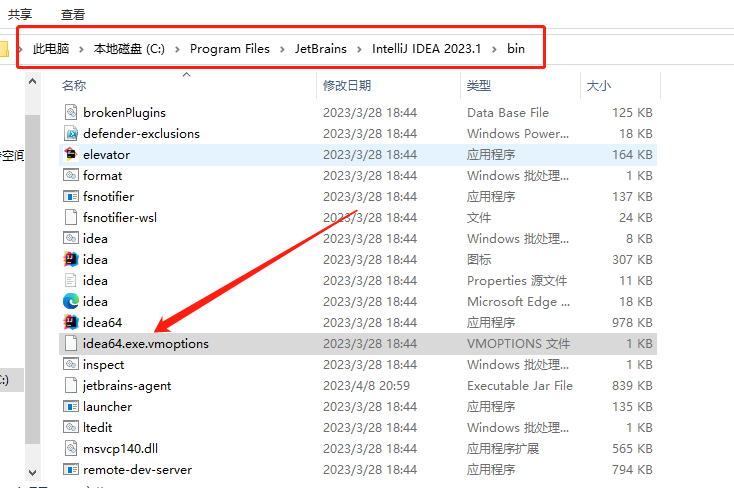Go to IntelliJ IDEA 2023.1 in the address bar
Screen dimensions: 734x488
pyautogui.click(x=426, y=49)
